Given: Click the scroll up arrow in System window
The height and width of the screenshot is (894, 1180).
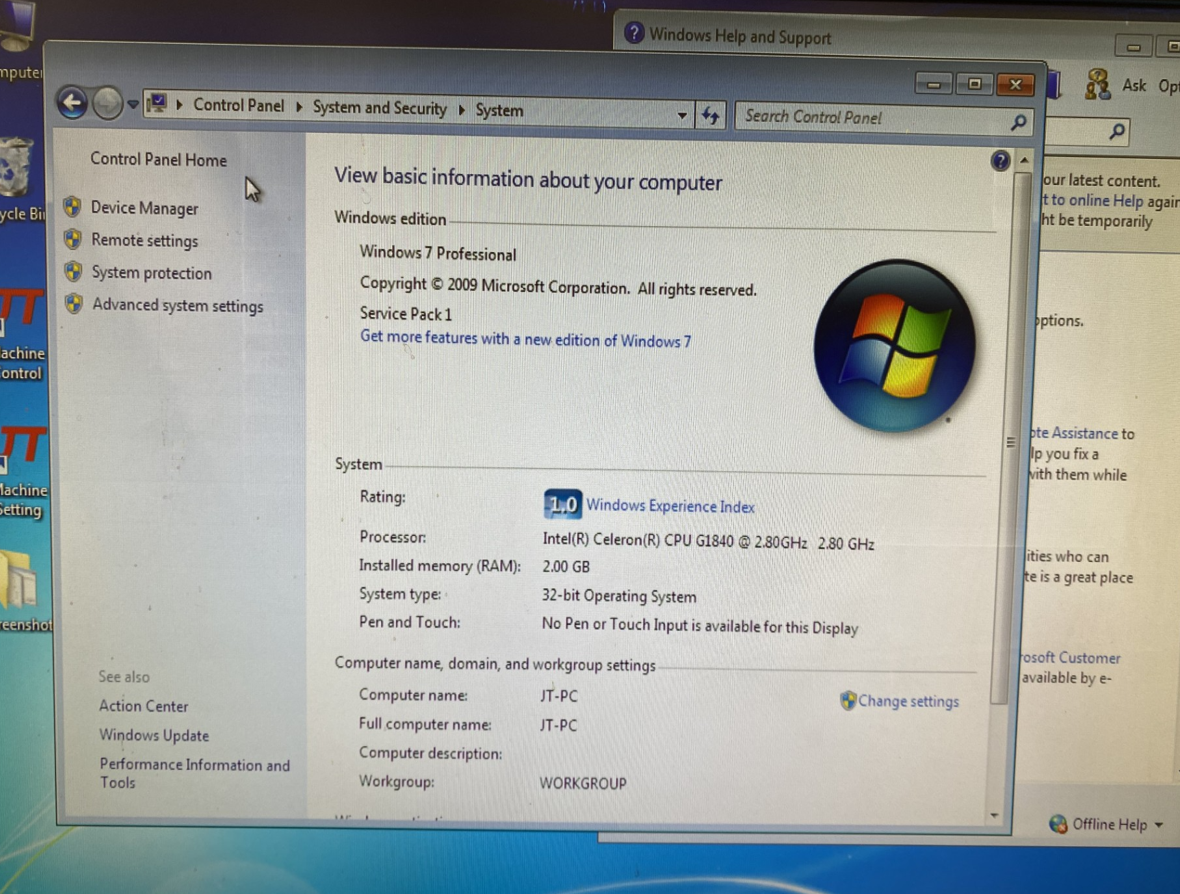Looking at the screenshot, I should (1024, 160).
